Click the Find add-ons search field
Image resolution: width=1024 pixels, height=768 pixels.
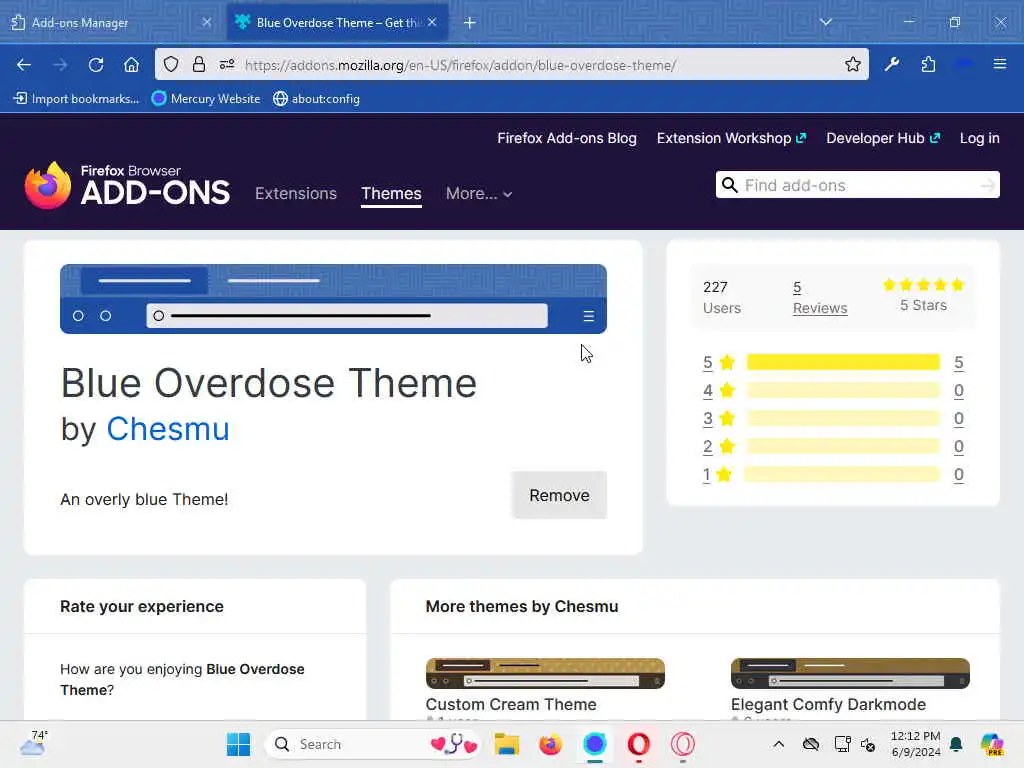pyautogui.click(x=859, y=185)
